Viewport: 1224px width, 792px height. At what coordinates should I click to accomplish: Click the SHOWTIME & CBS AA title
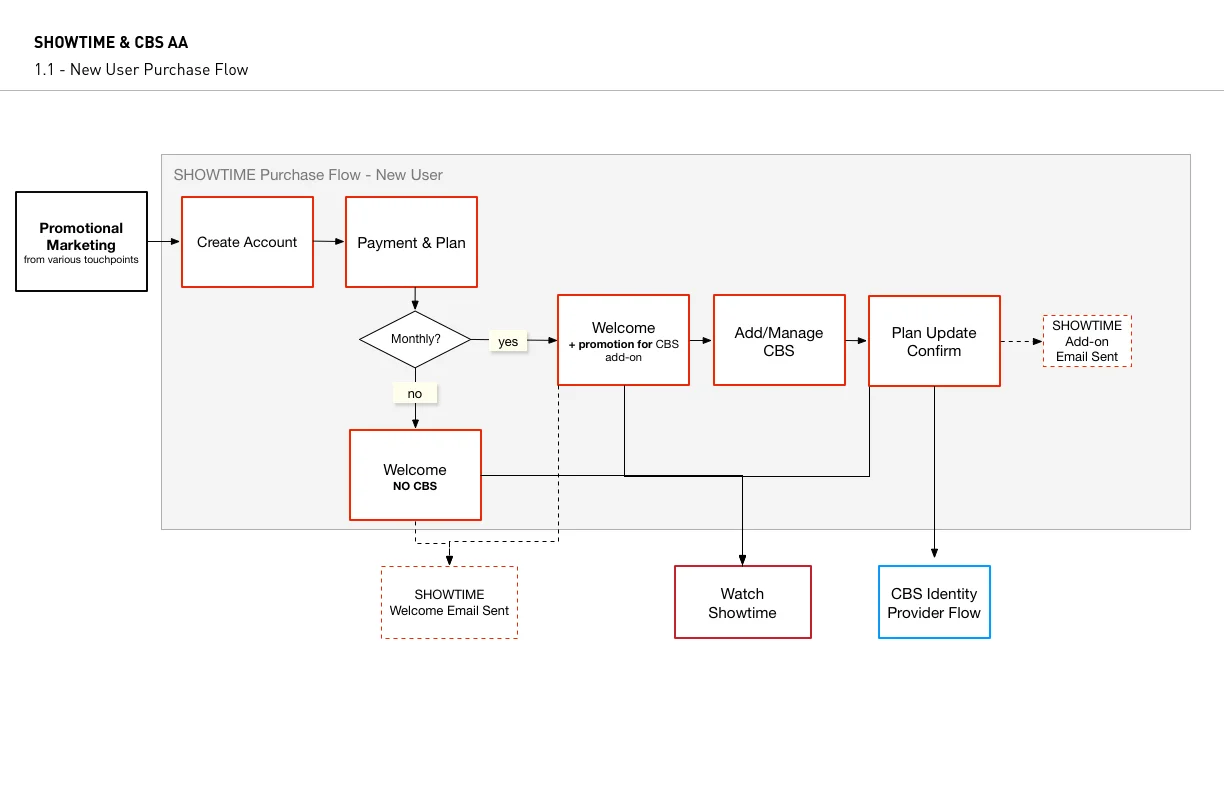111,43
